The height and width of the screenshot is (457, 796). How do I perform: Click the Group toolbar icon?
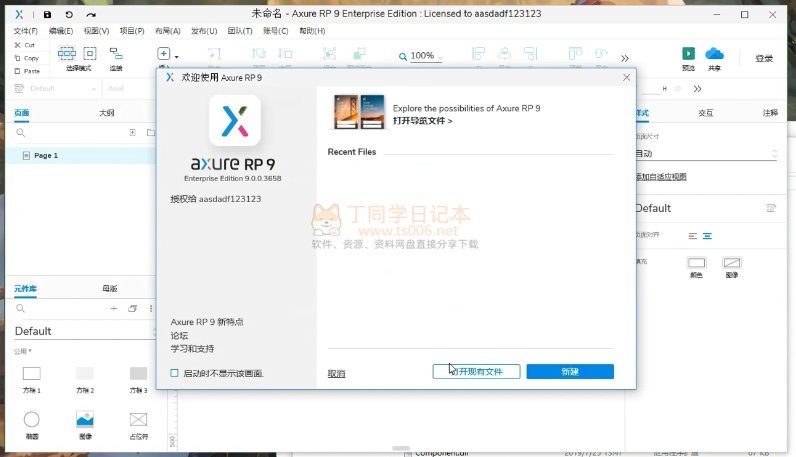coord(329,53)
